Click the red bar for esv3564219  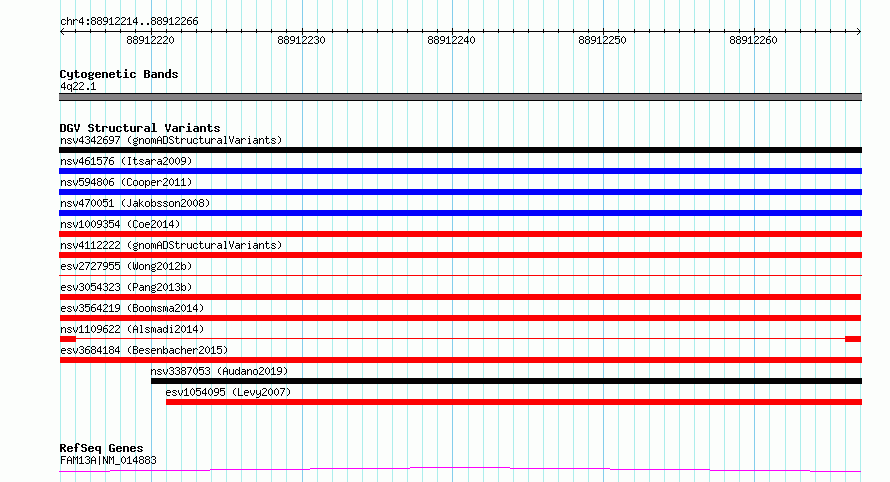click(460, 318)
